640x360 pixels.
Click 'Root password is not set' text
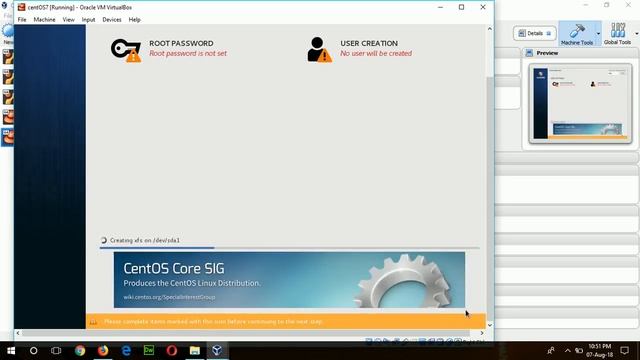pyautogui.click(x=188, y=53)
